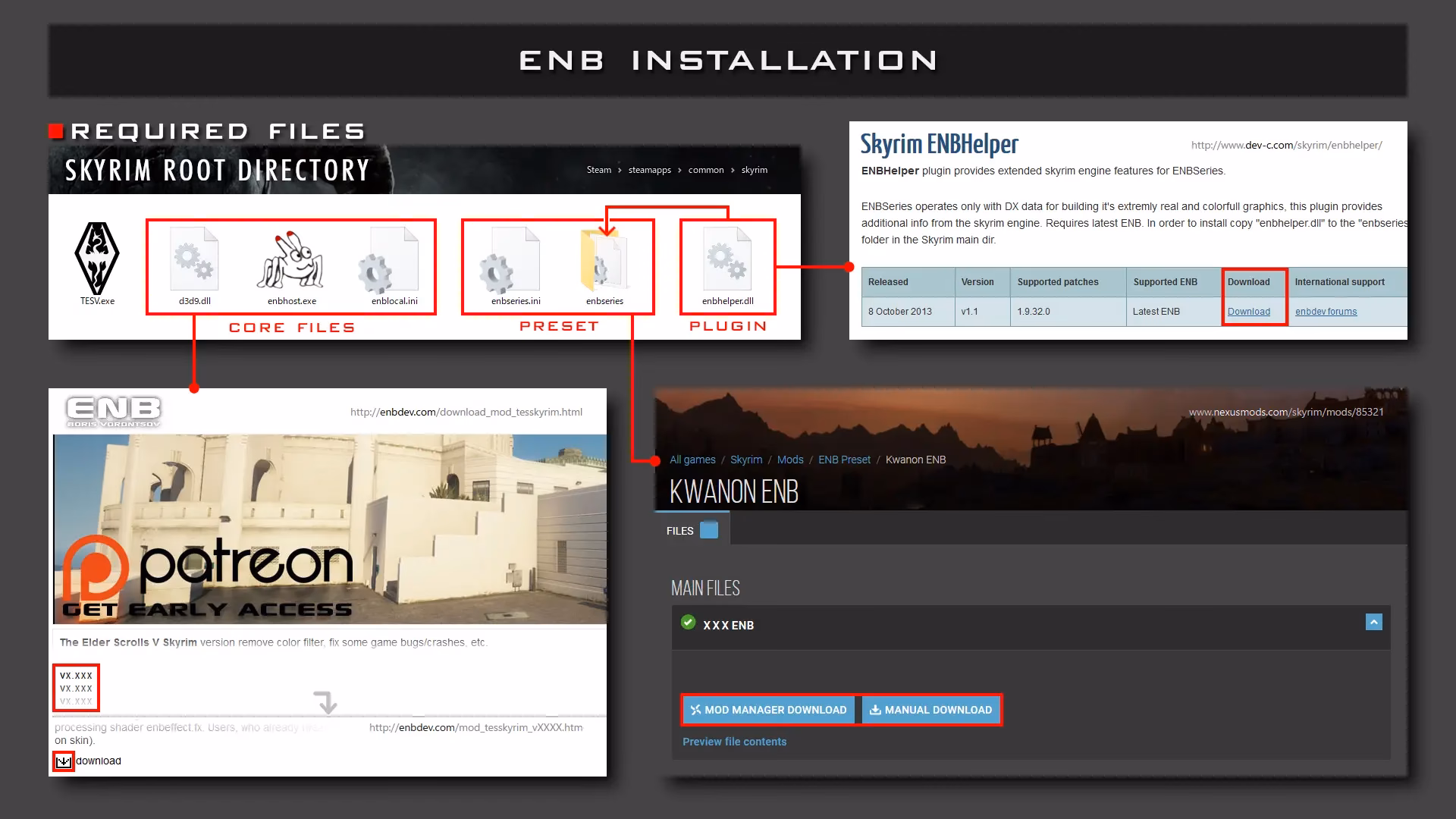Select the enbhelper.dll file icon
1456x819 pixels.
[x=727, y=259]
